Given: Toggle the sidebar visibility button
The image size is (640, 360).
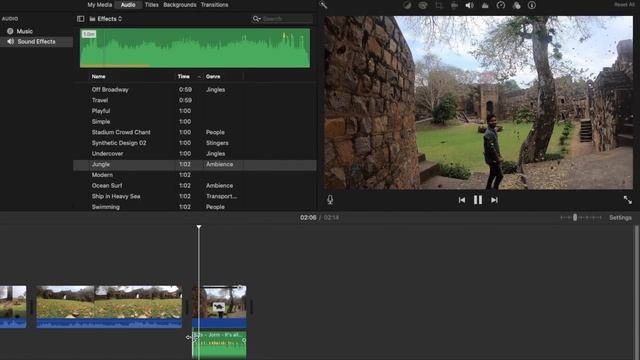Looking at the screenshot, I should pyautogui.click(x=80, y=19).
